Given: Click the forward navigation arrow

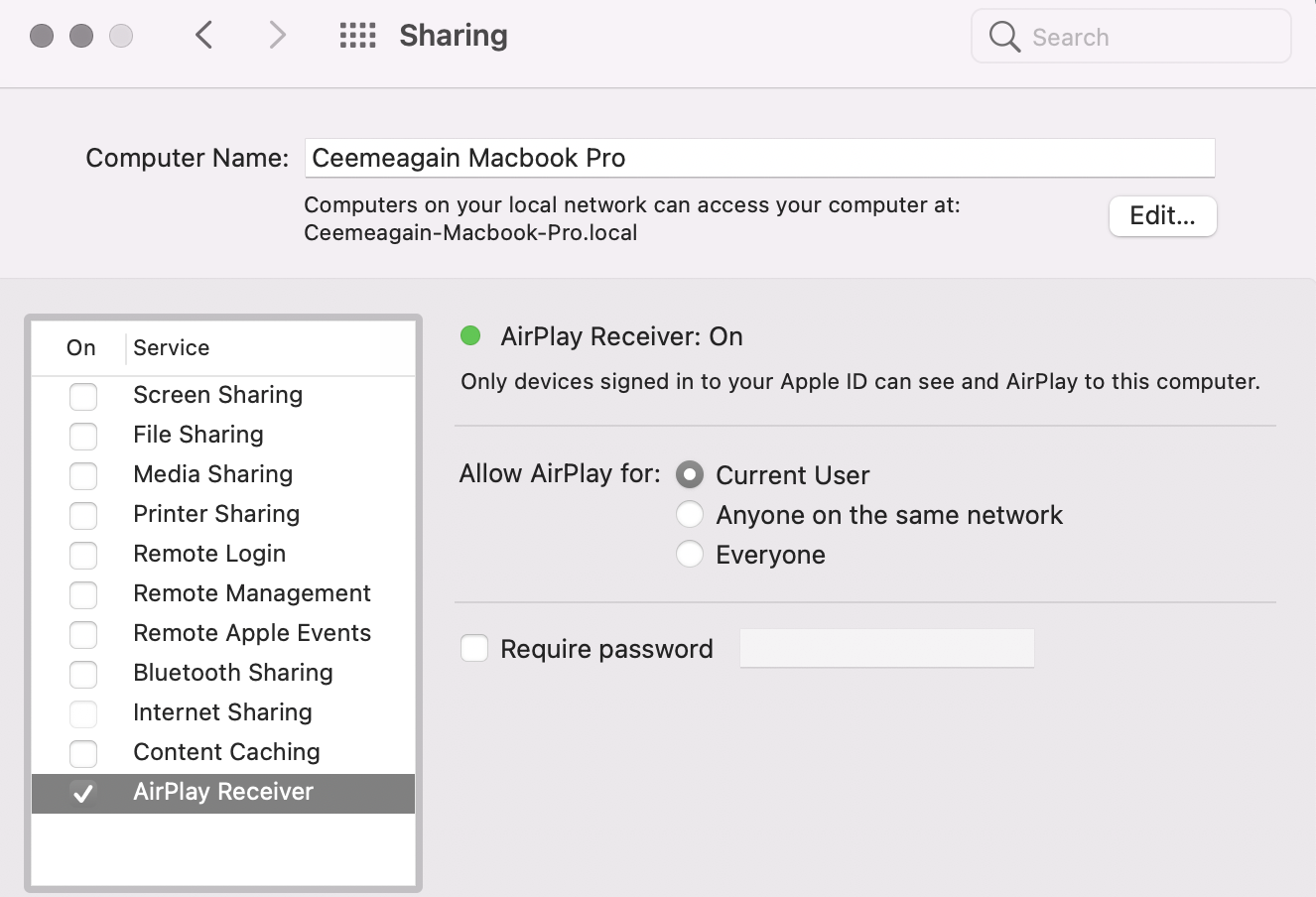Looking at the screenshot, I should click(x=277, y=36).
